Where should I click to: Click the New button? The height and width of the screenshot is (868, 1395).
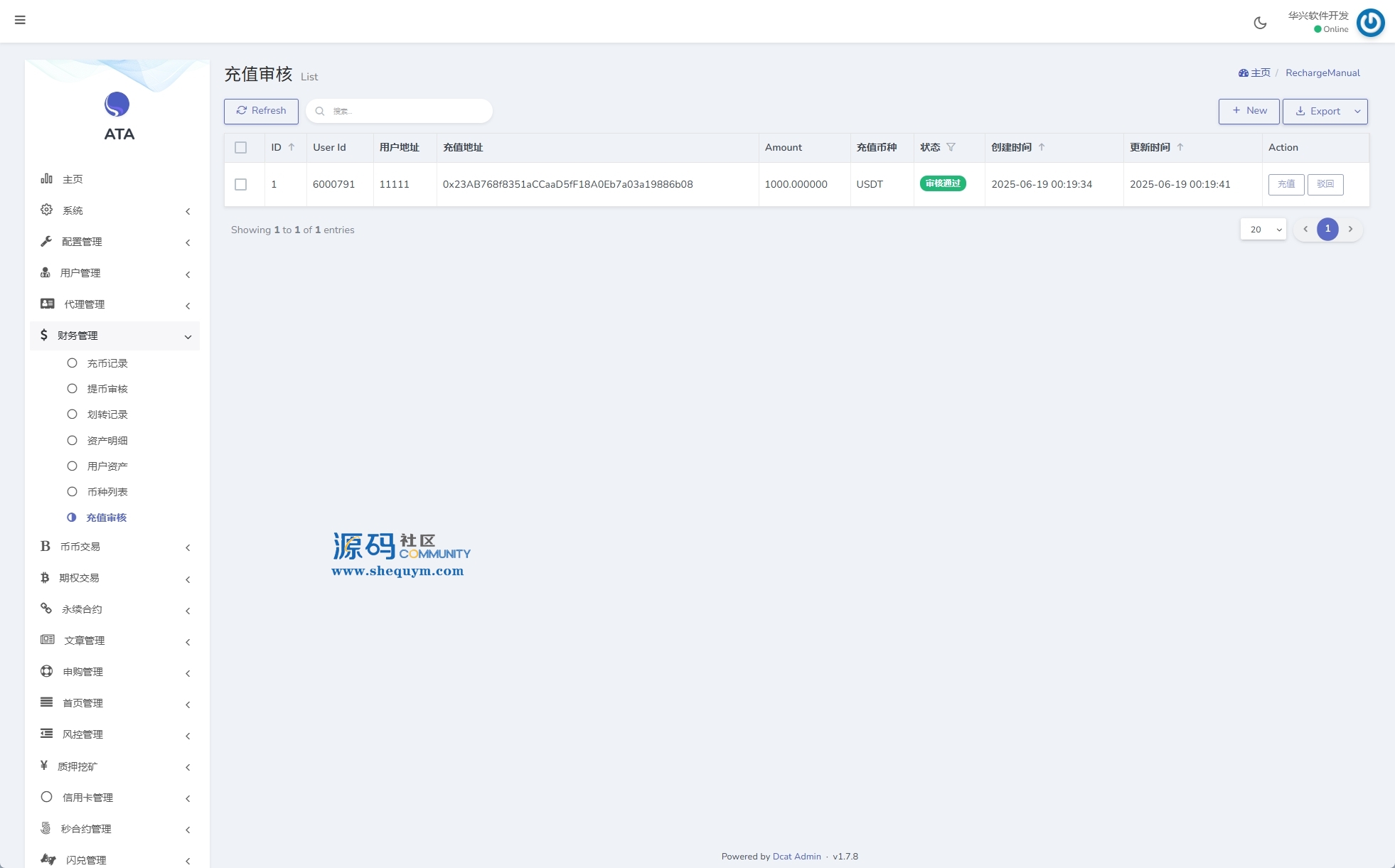[x=1249, y=111]
